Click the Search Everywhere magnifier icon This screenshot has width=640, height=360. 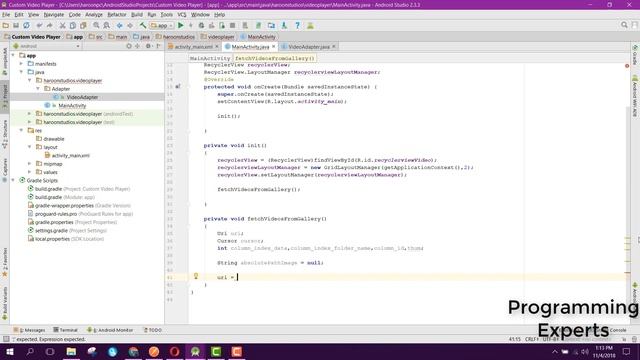coord(624,25)
